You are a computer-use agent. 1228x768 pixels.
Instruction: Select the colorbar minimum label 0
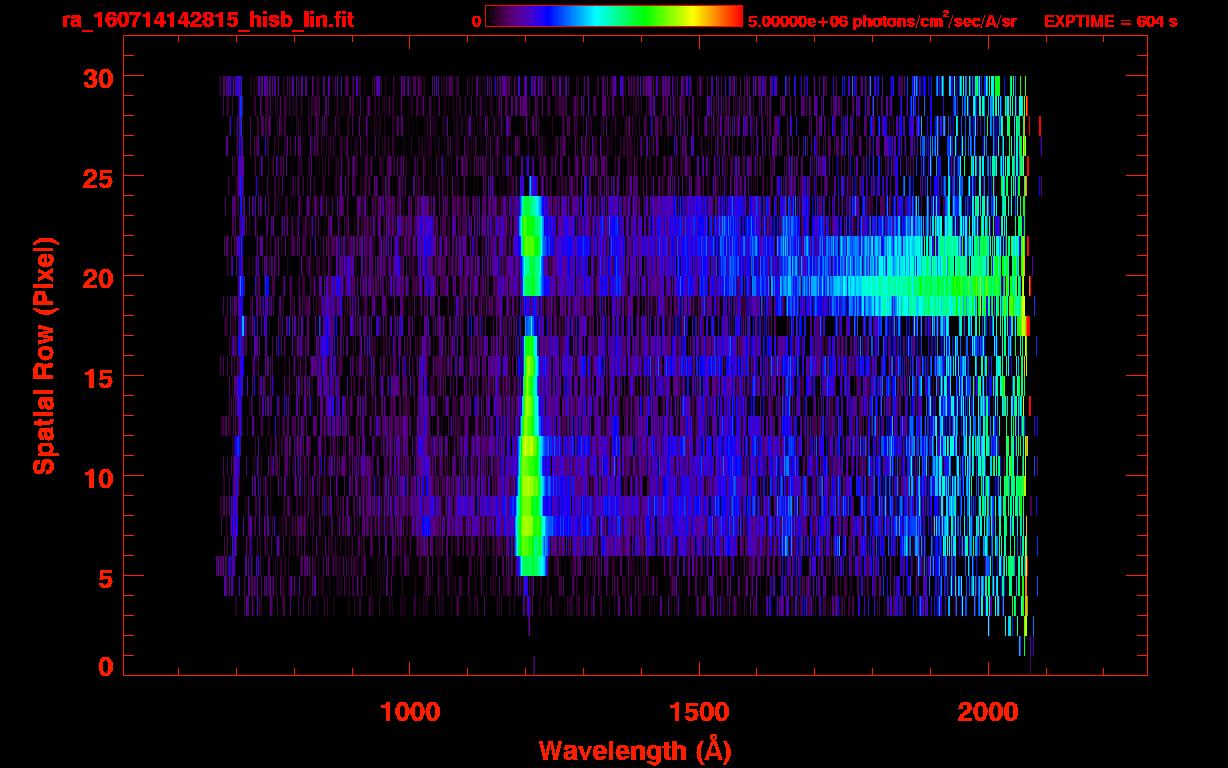click(476, 20)
